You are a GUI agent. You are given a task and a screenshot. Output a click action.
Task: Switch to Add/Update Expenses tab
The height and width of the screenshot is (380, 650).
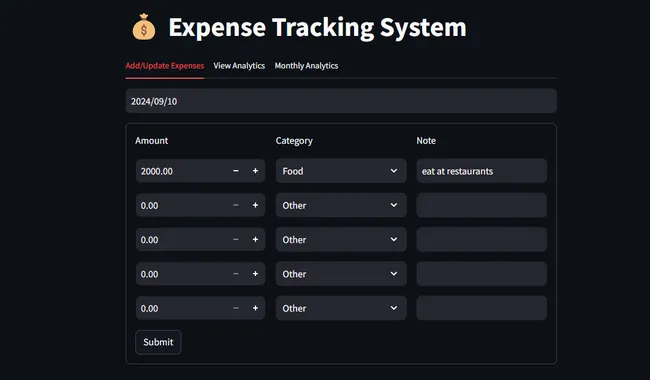click(165, 66)
